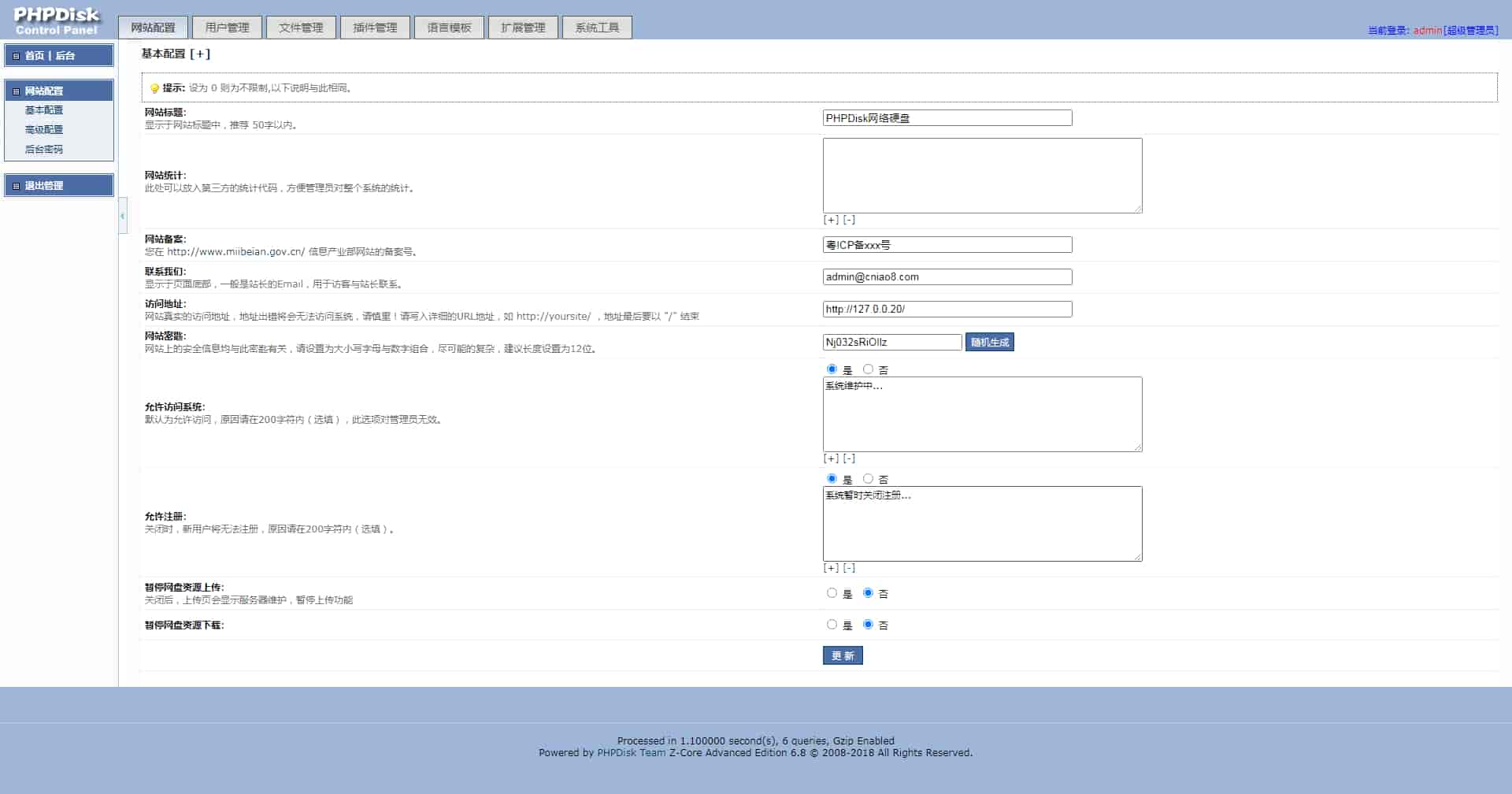Shrink the 允许注册 textarea with [-]
Viewport: 1512px width, 794px height.
tap(849, 568)
